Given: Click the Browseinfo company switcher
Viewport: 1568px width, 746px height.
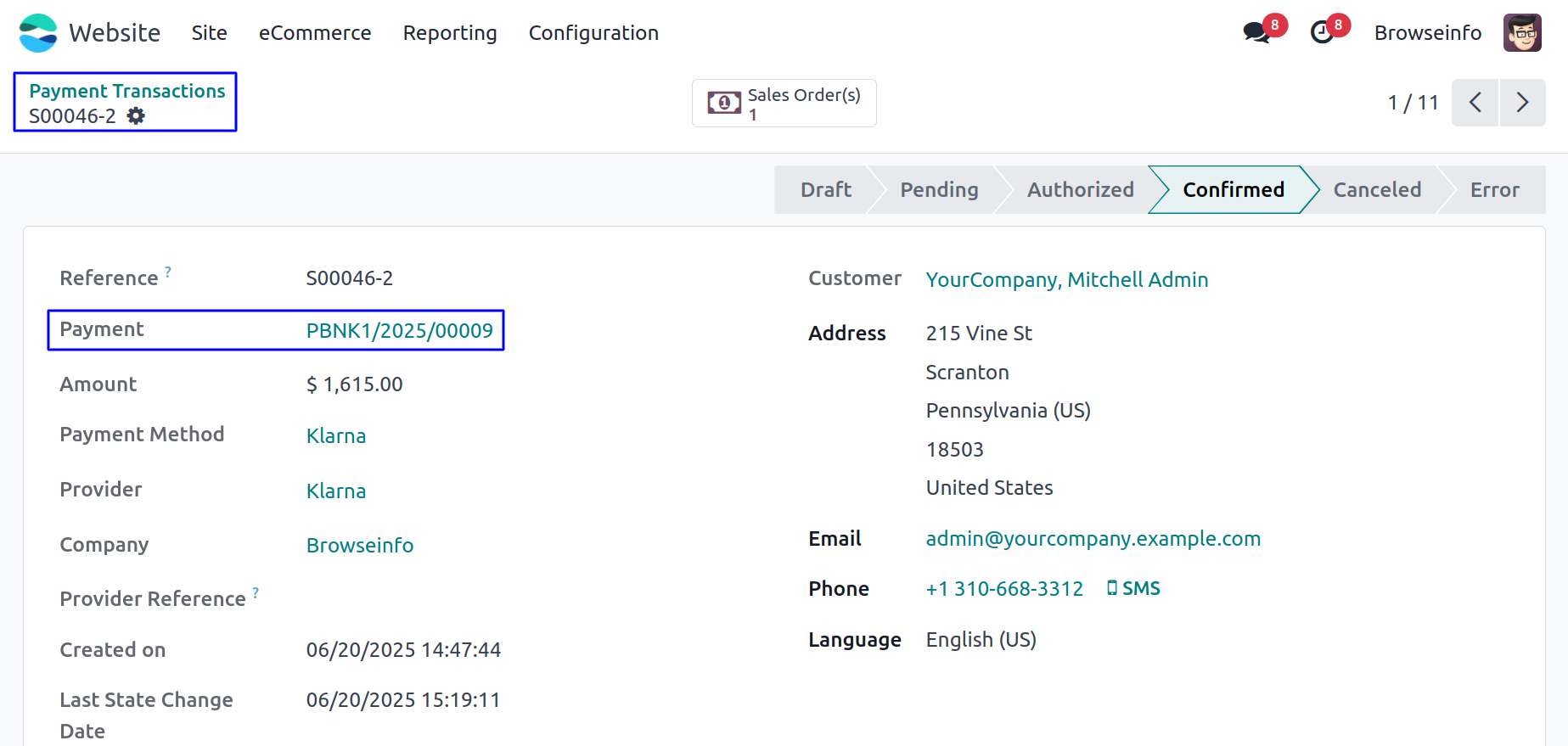Looking at the screenshot, I should point(1428,33).
